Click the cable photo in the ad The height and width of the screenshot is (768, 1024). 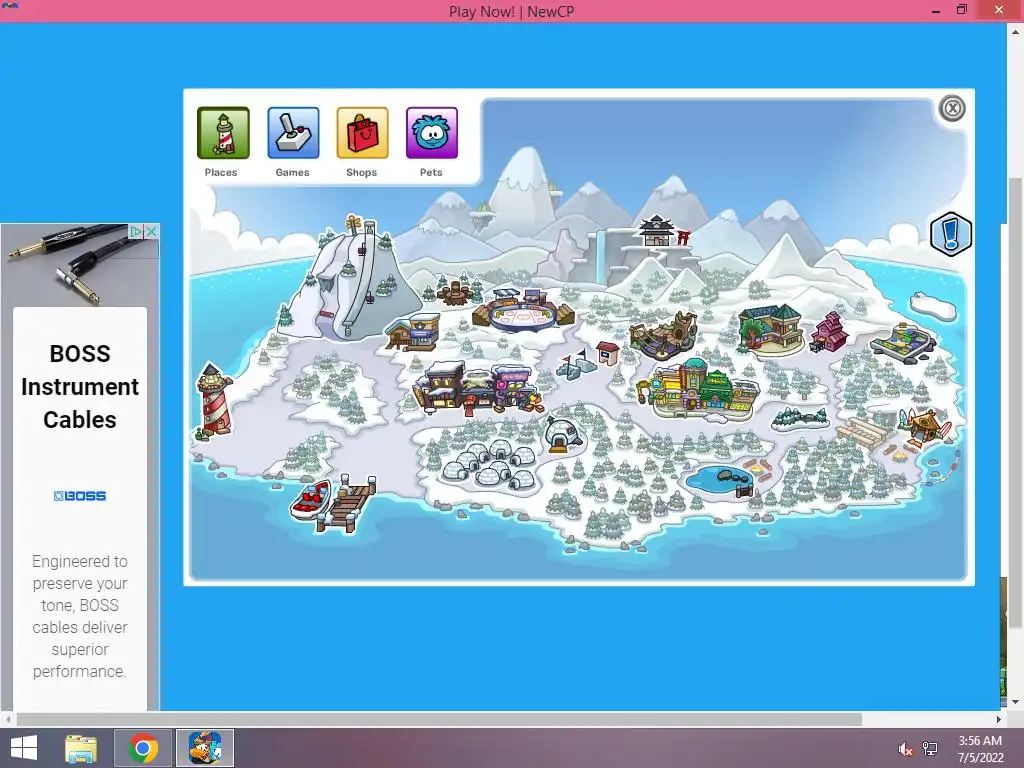(80, 265)
